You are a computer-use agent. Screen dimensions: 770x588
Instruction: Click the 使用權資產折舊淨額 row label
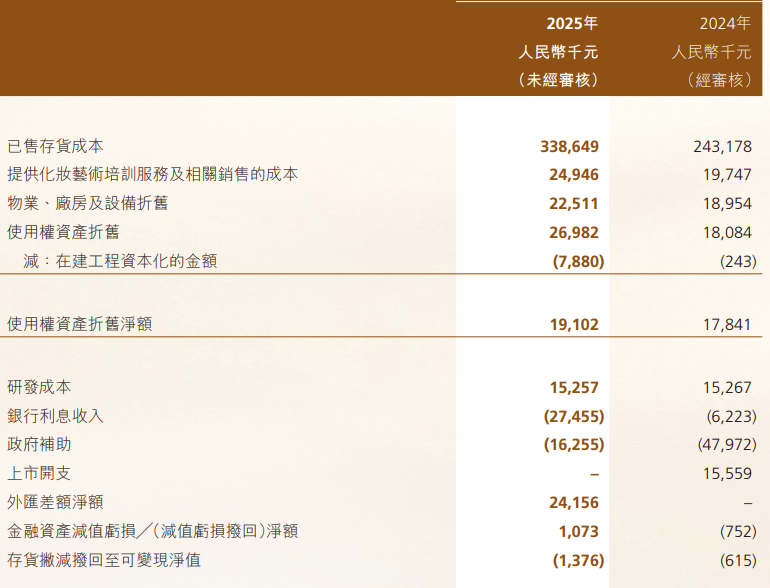[x=79, y=324]
